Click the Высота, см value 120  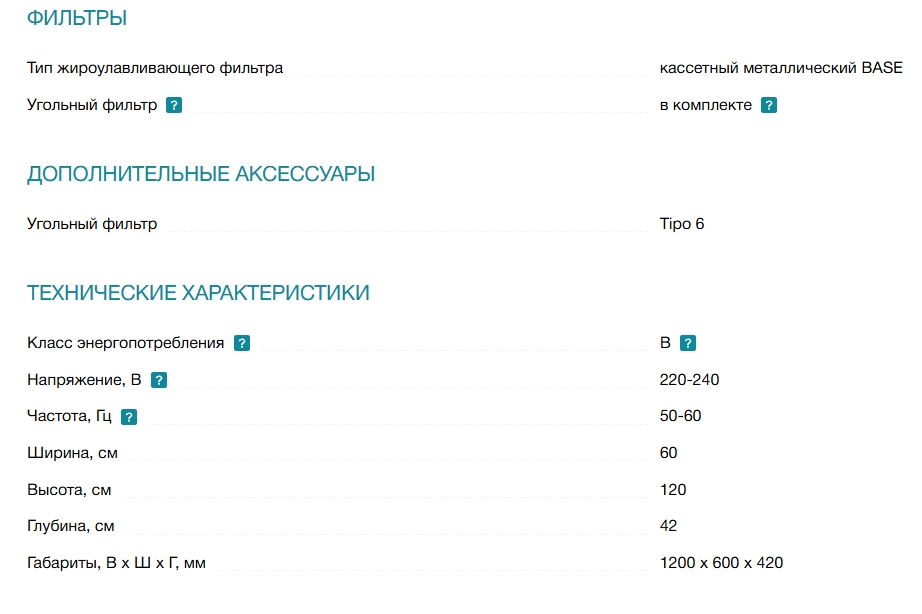point(673,490)
